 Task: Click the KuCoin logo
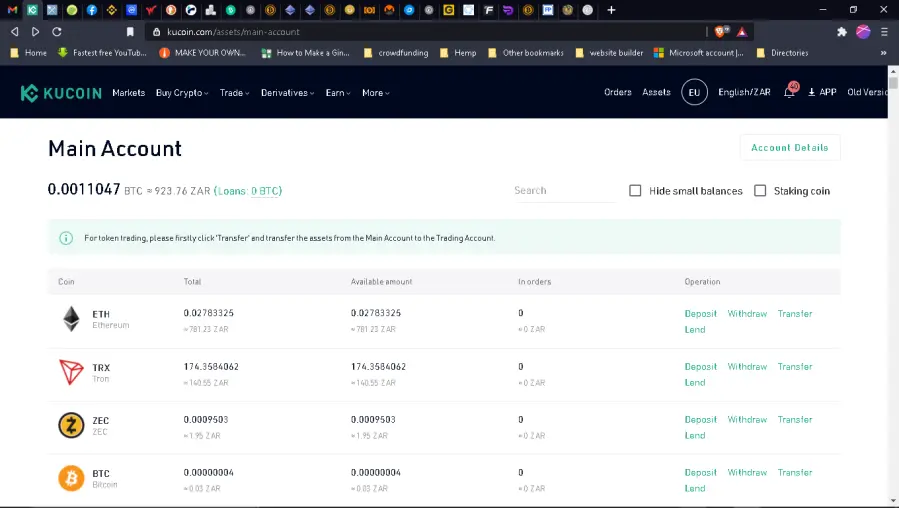tap(61, 93)
